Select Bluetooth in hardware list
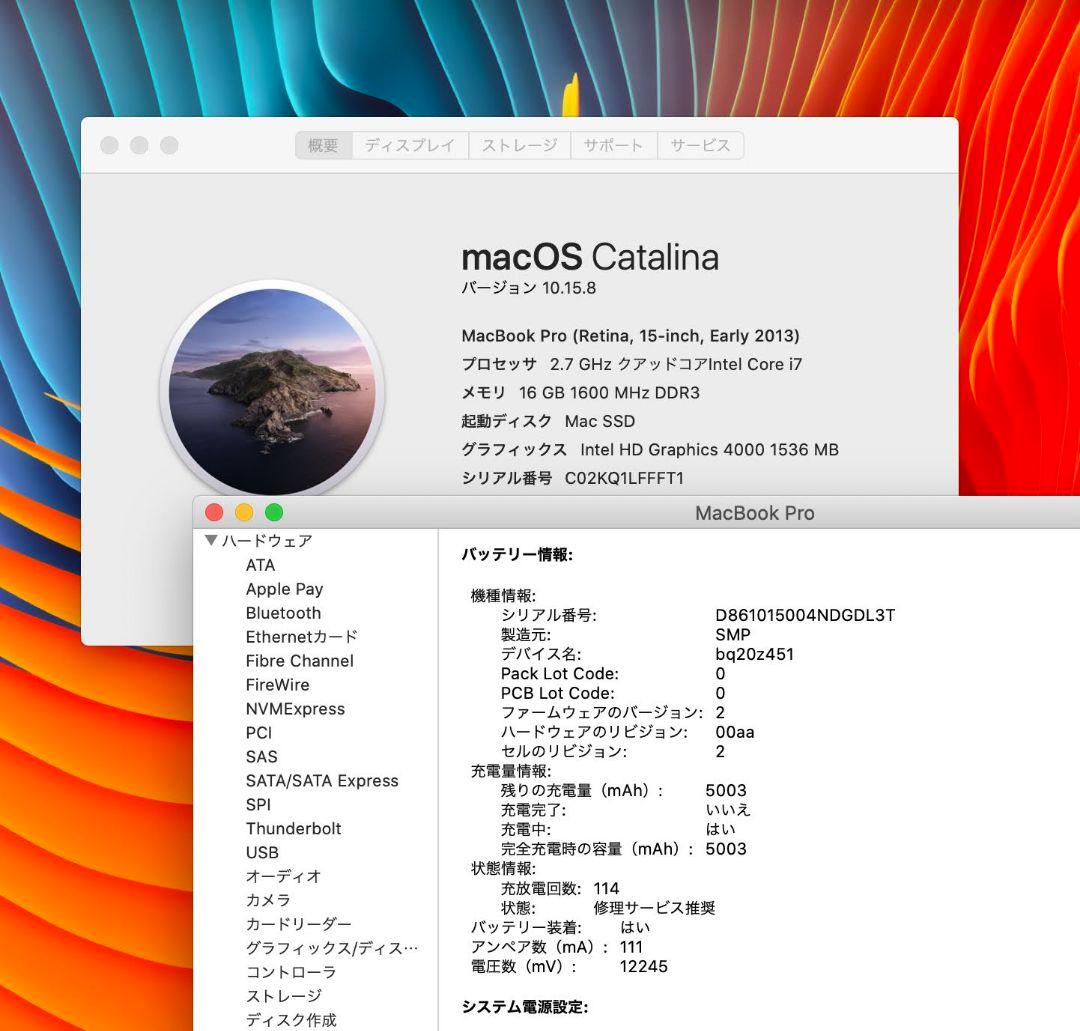Image resolution: width=1080 pixels, height=1031 pixels. 283,613
